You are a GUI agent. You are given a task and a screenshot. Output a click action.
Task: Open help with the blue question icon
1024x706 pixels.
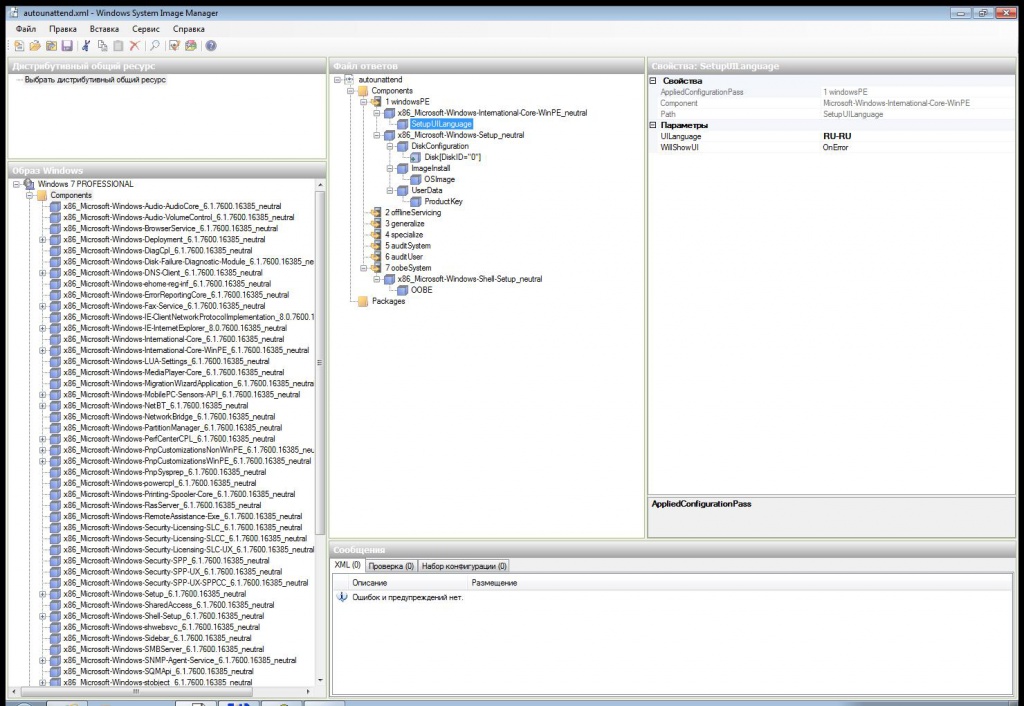pos(210,46)
